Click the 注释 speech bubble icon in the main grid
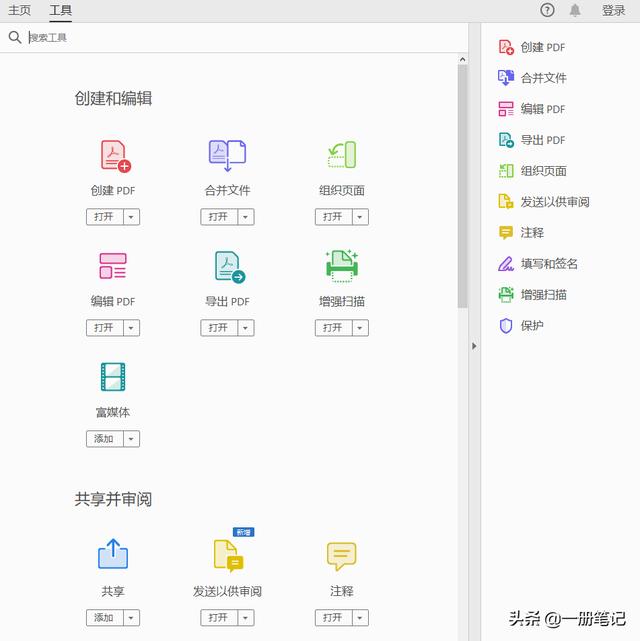The width and height of the screenshot is (640, 641). pos(342,556)
